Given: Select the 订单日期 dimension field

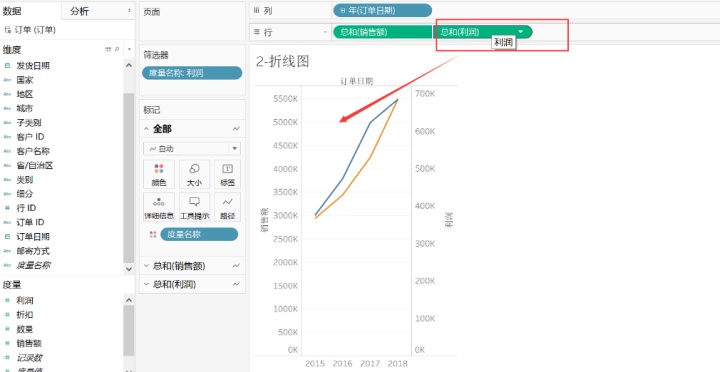Looking at the screenshot, I should (33, 237).
